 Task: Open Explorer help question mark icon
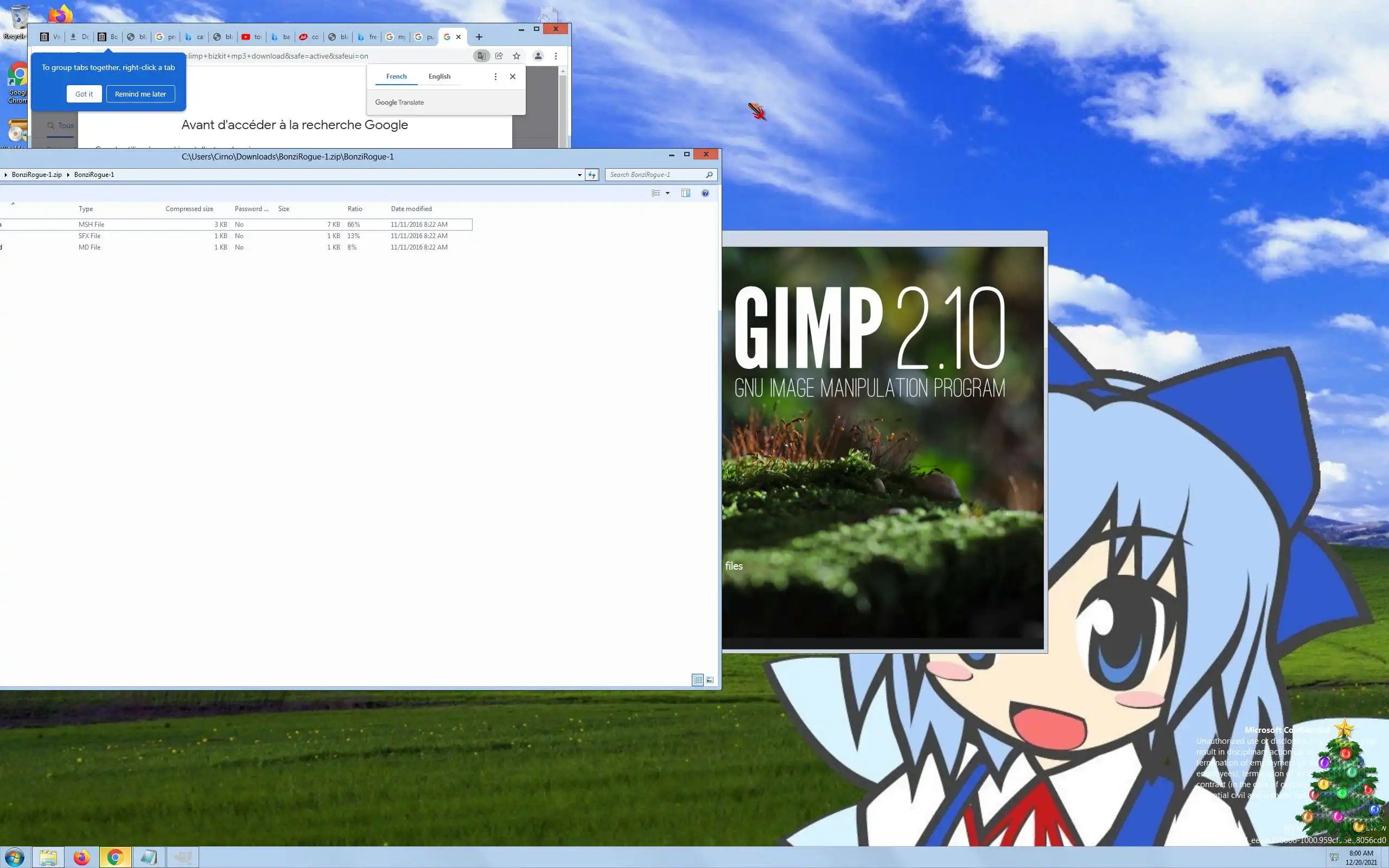tap(705, 193)
